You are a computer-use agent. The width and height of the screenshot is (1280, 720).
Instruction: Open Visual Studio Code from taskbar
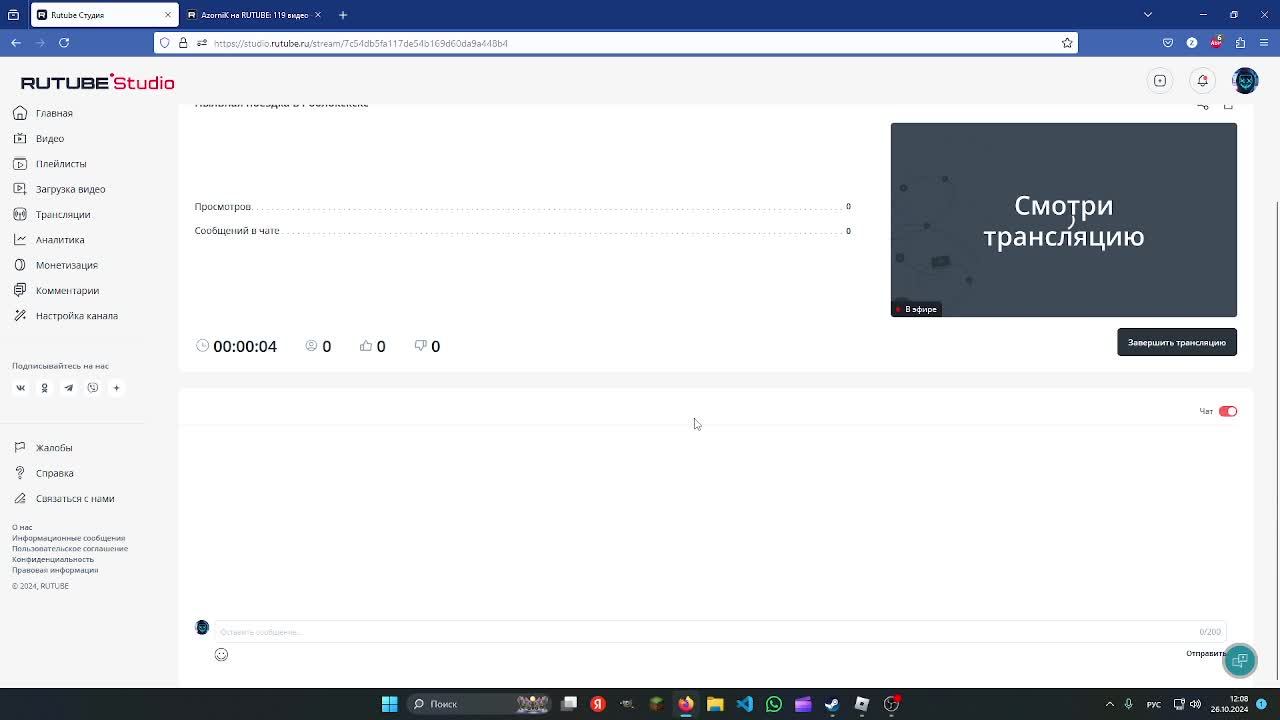tap(745, 704)
